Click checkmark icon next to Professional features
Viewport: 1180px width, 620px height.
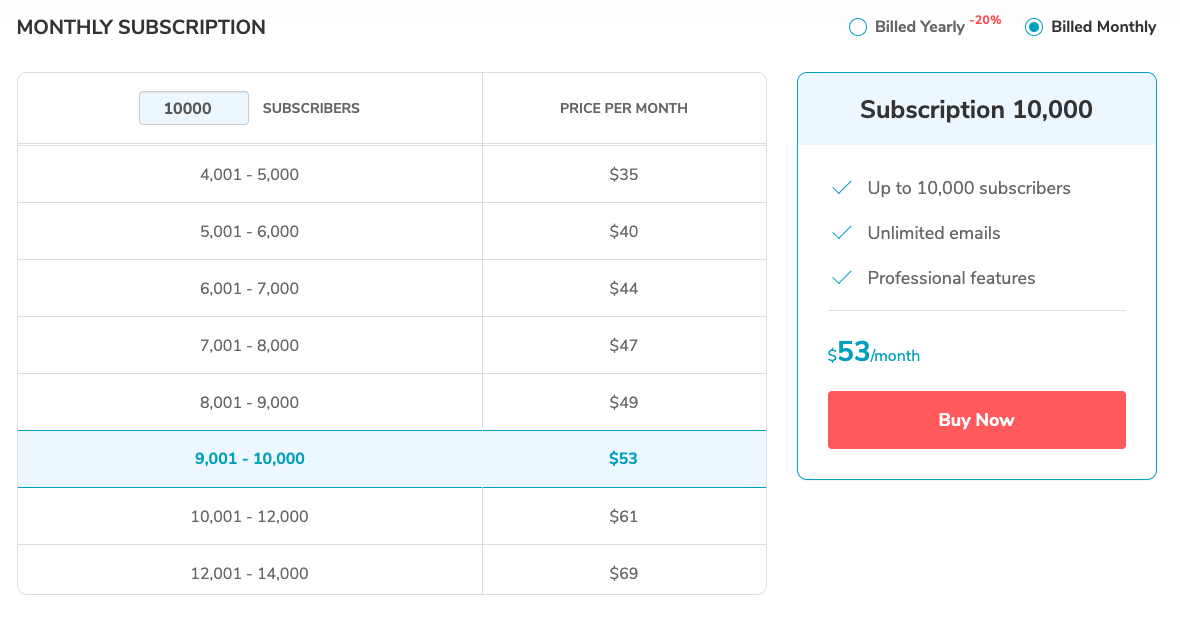[x=842, y=278]
